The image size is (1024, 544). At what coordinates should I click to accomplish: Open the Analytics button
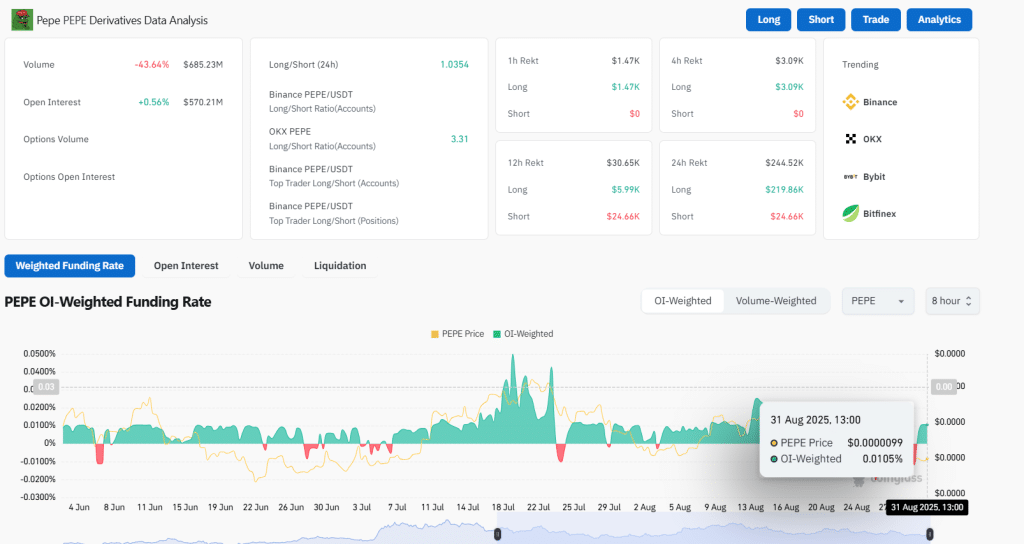939,20
